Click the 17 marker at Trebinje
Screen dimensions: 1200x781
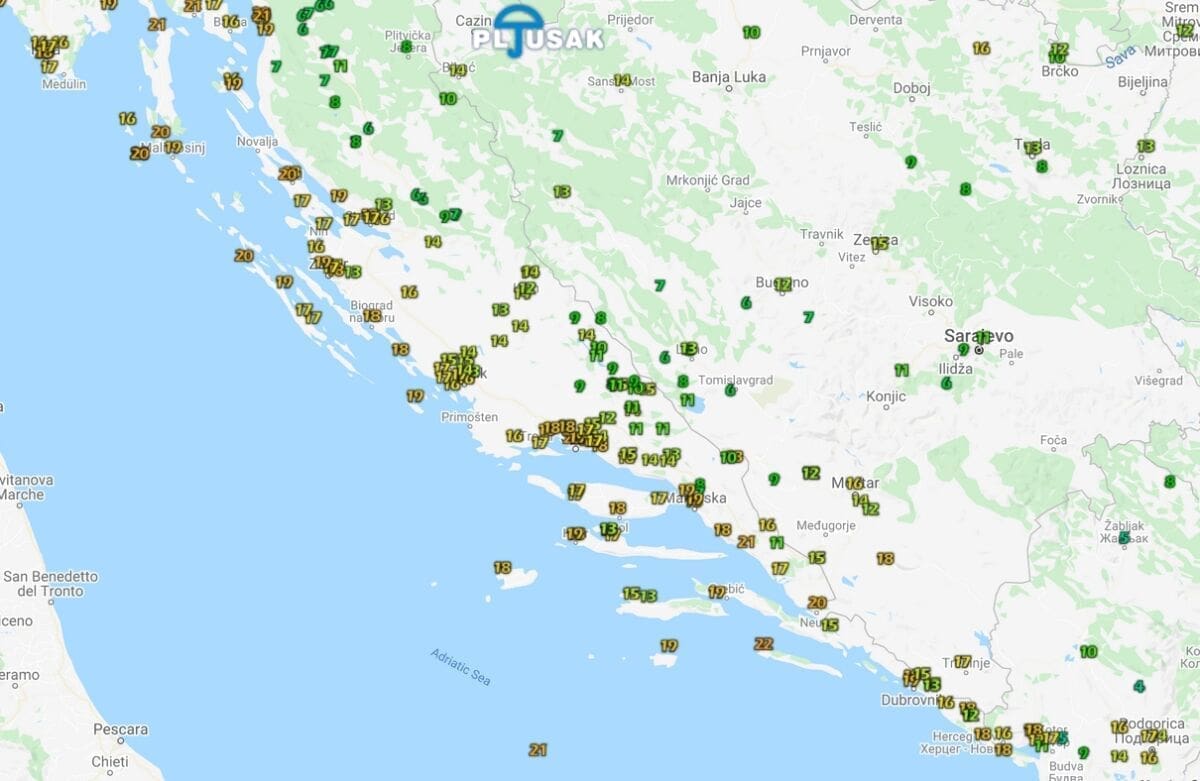point(962,661)
